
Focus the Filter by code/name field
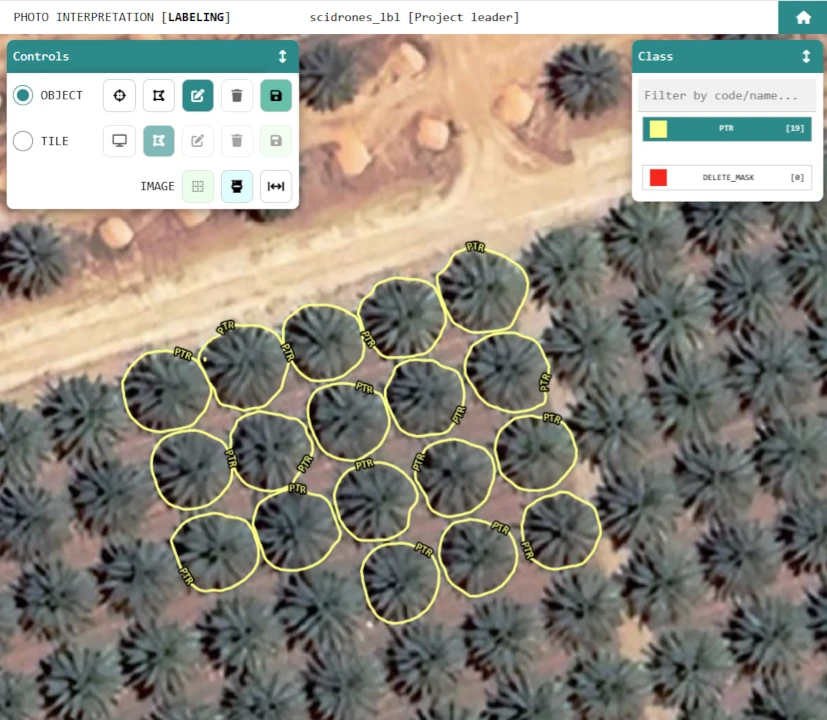(x=727, y=95)
